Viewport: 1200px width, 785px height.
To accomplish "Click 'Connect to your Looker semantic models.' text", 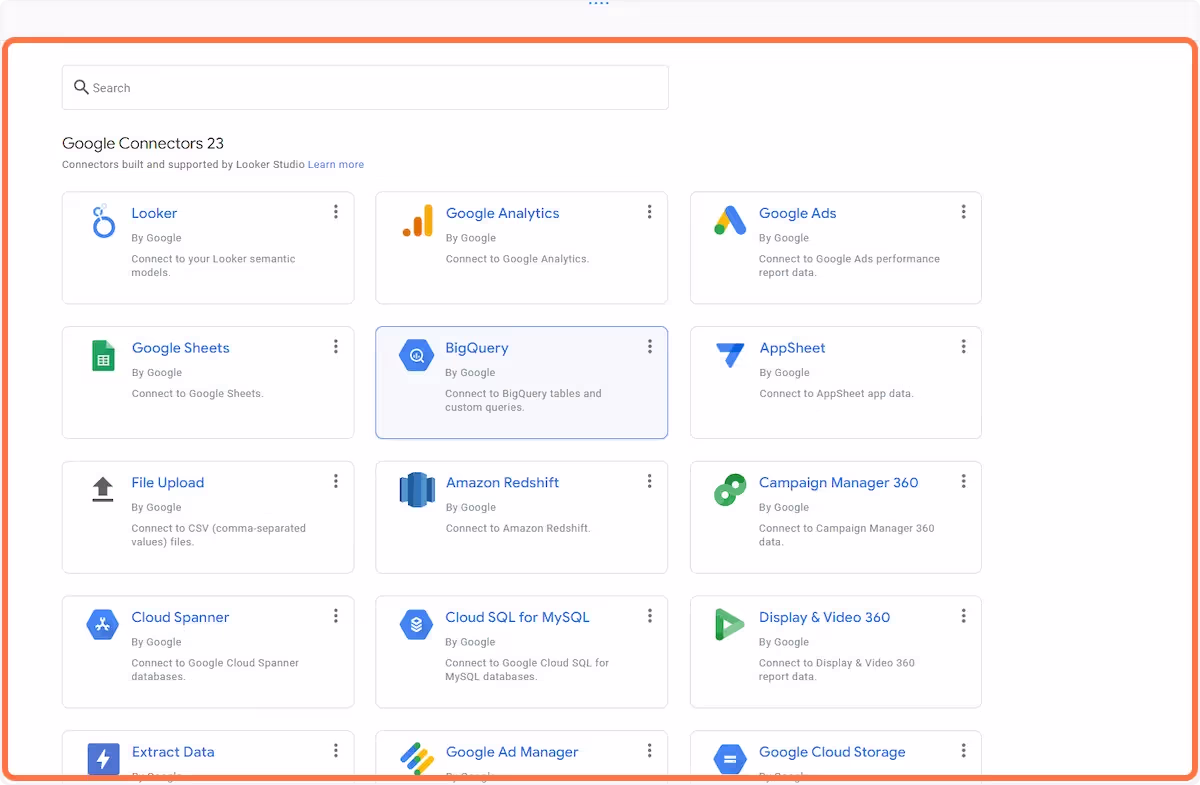I will click(x=213, y=266).
